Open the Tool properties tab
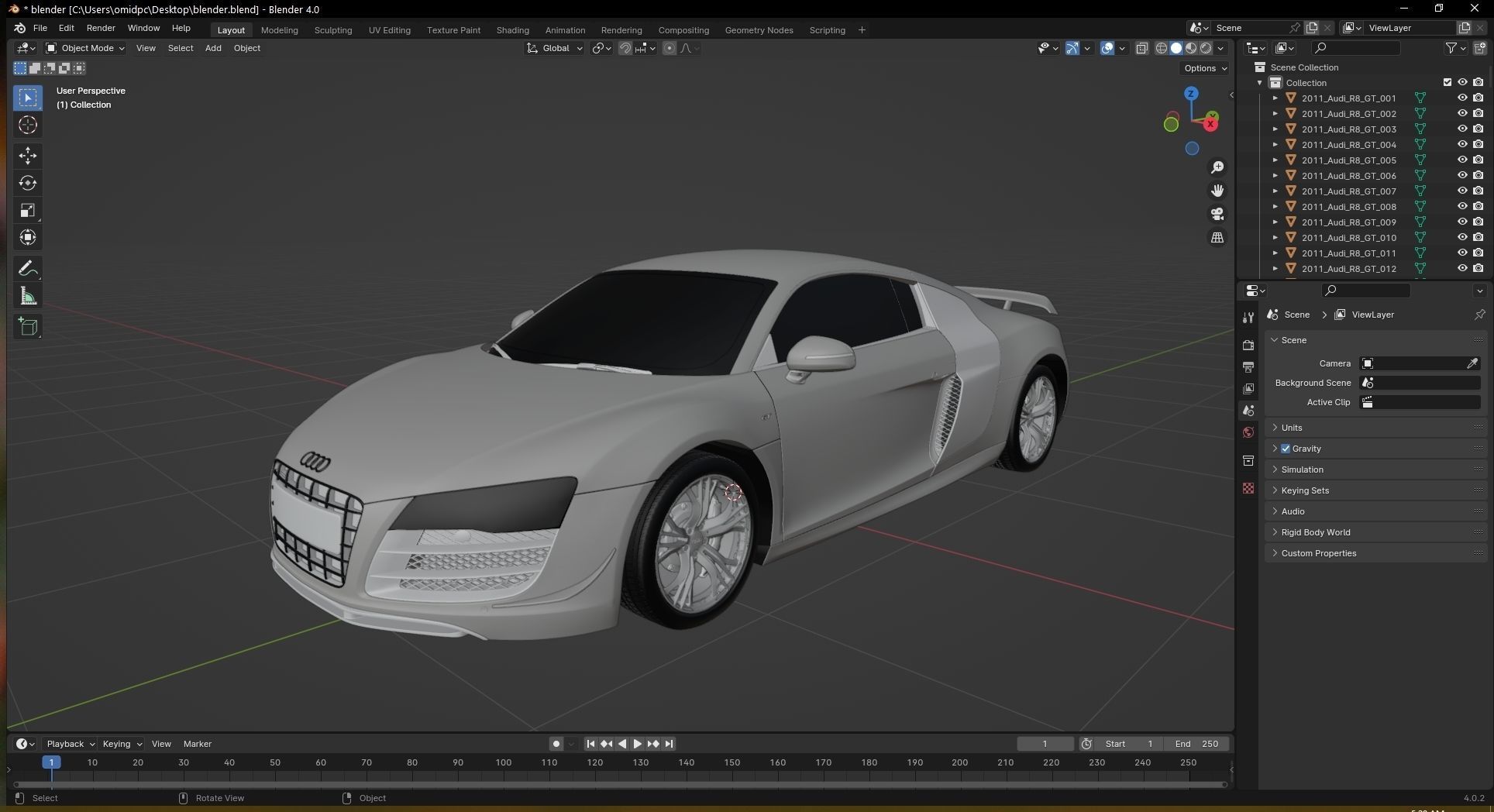1494x812 pixels. click(x=1248, y=318)
